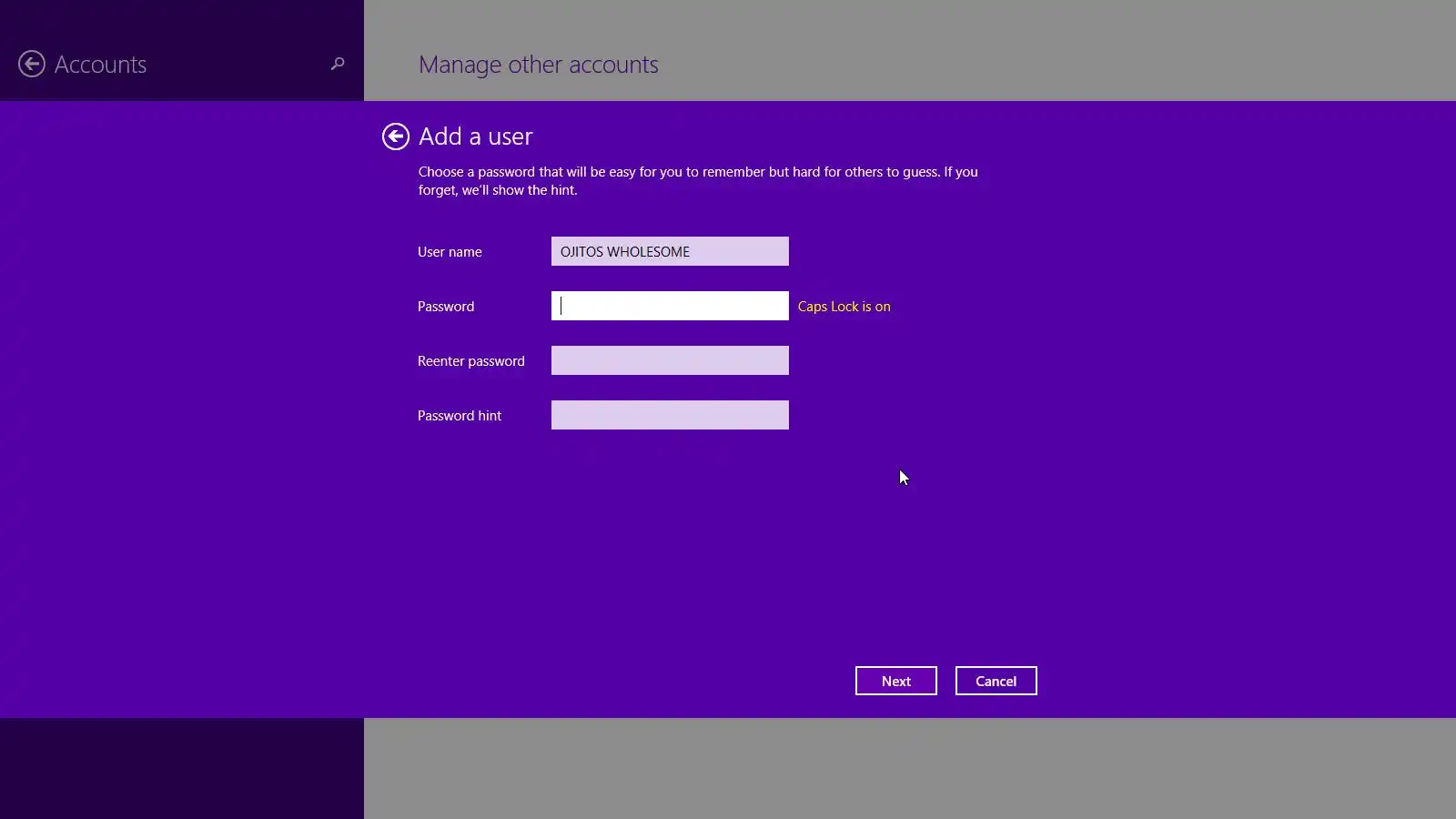Open search with the magnifier icon
The height and width of the screenshot is (819, 1456).
tap(338, 64)
